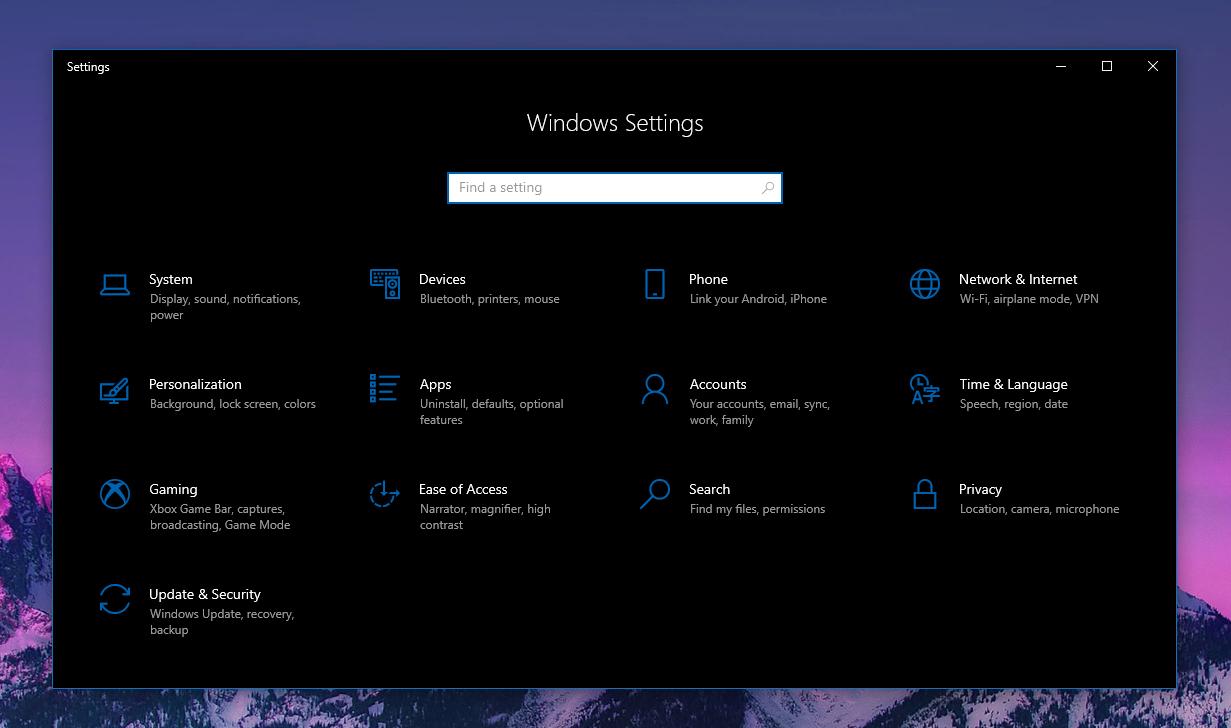Image resolution: width=1231 pixels, height=728 pixels.
Task: Open the Time & Language icon
Action: [x=925, y=389]
